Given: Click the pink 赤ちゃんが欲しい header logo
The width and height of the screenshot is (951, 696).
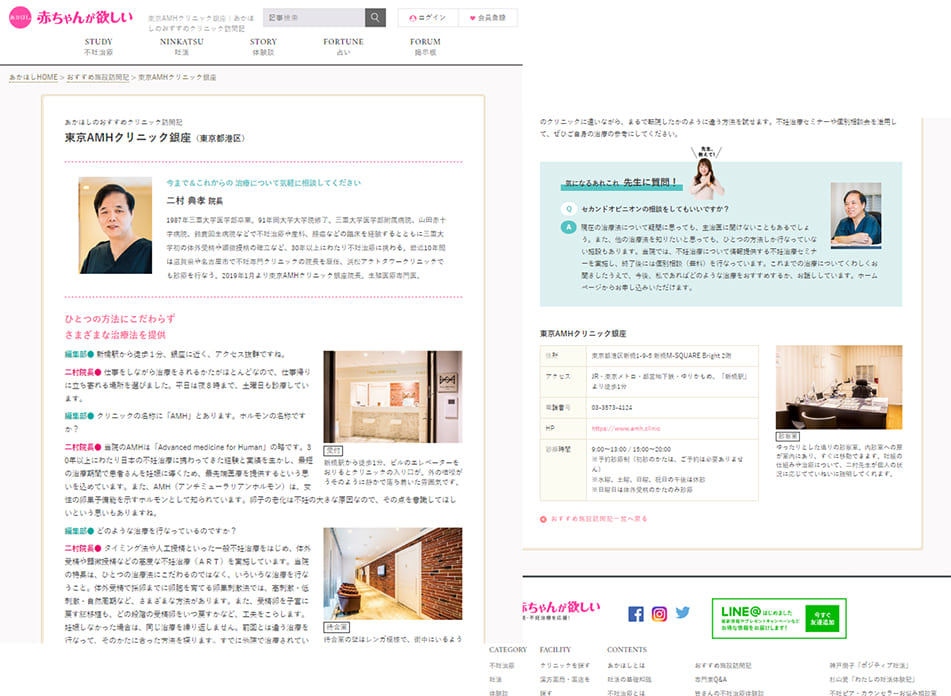Looking at the screenshot, I should (x=71, y=18).
